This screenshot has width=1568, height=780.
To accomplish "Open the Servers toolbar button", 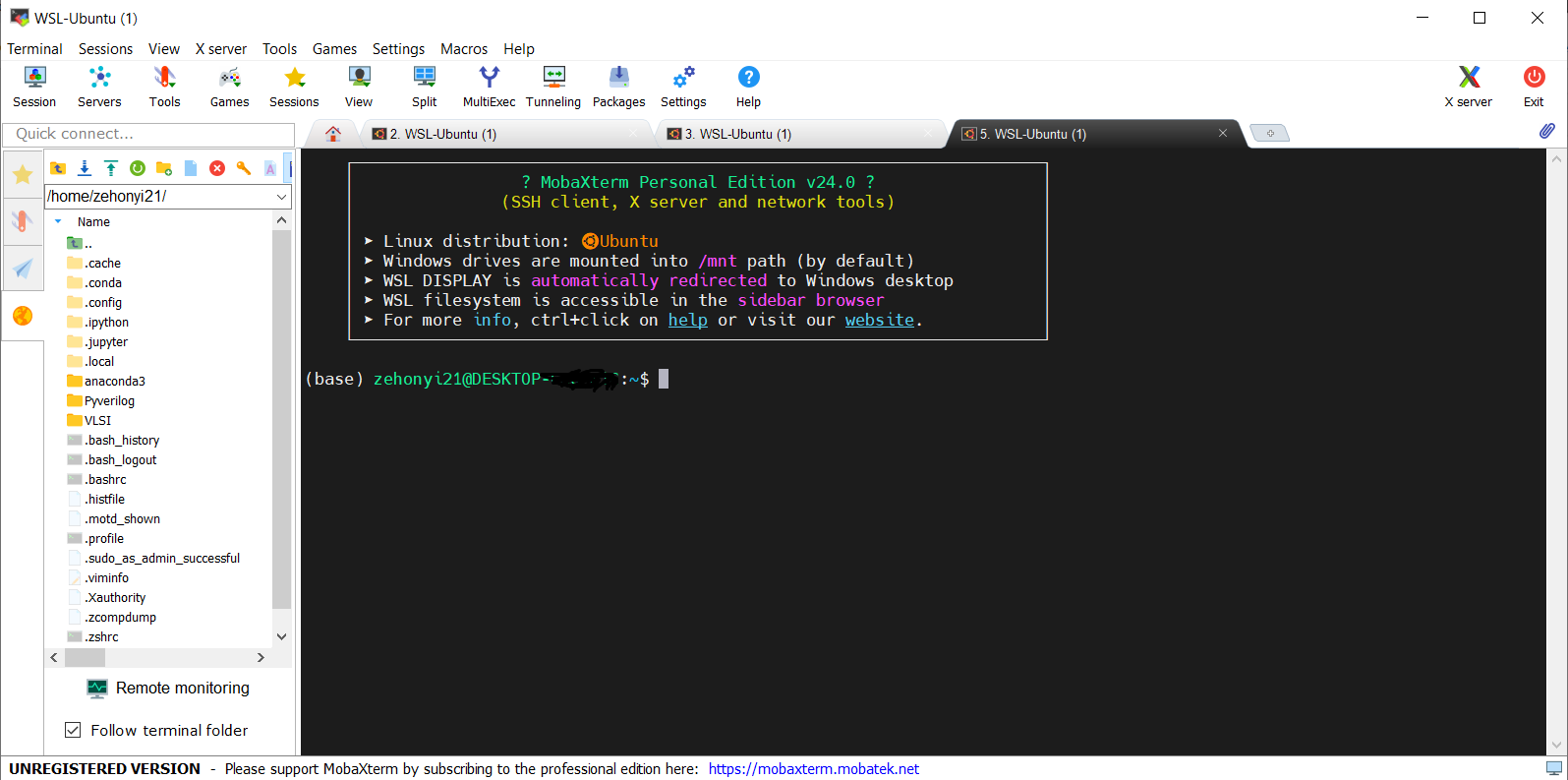I will (x=99, y=87).
